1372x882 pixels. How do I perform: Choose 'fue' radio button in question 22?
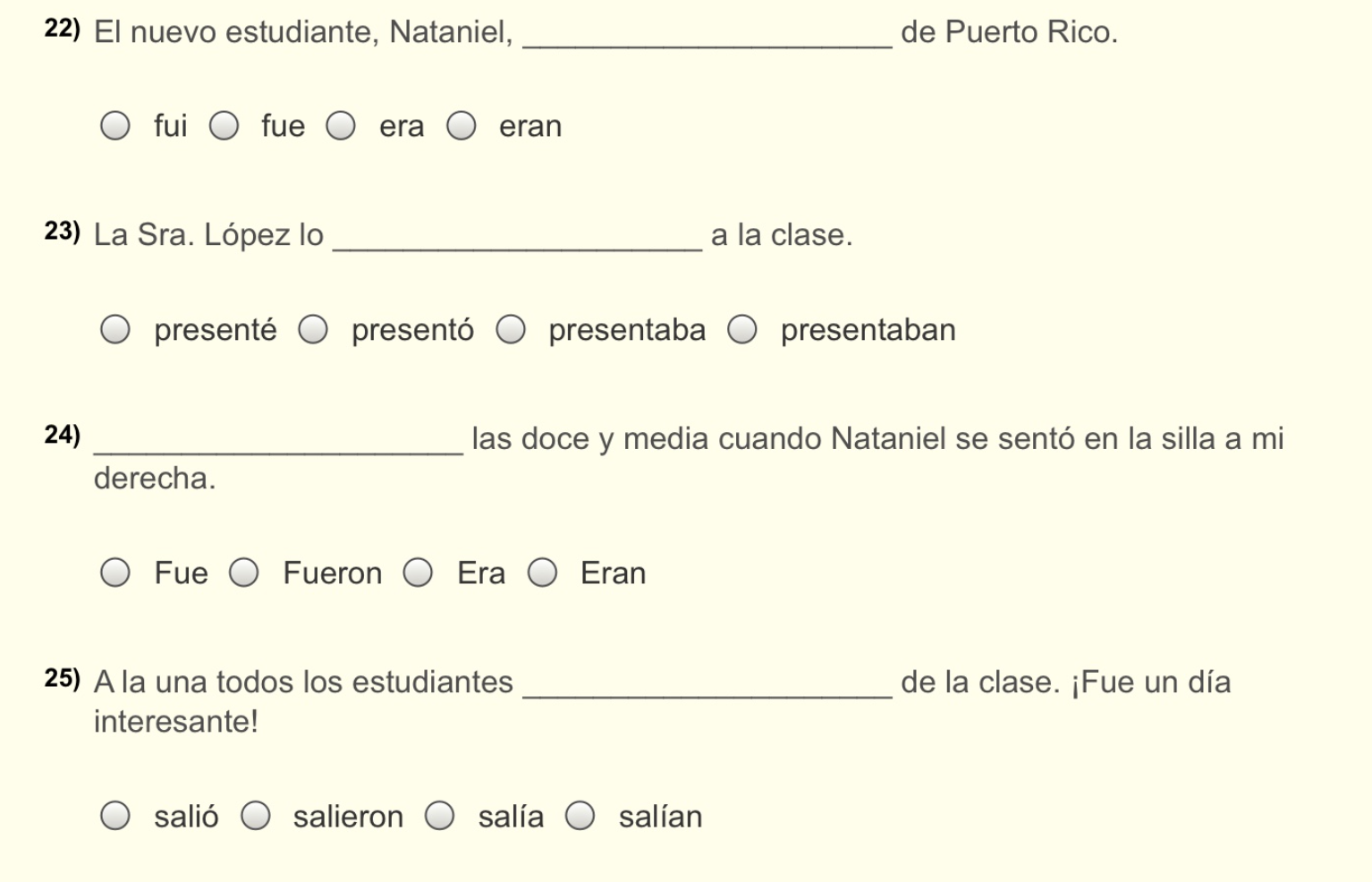coord(224,126)
